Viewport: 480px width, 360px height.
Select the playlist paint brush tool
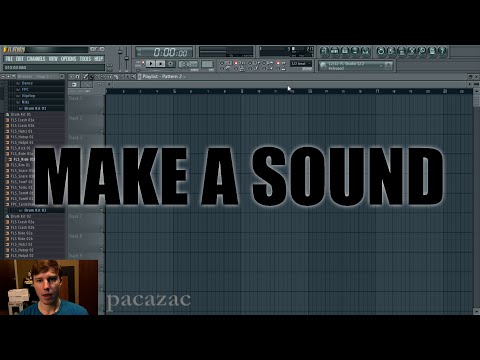tap(92, 77)
